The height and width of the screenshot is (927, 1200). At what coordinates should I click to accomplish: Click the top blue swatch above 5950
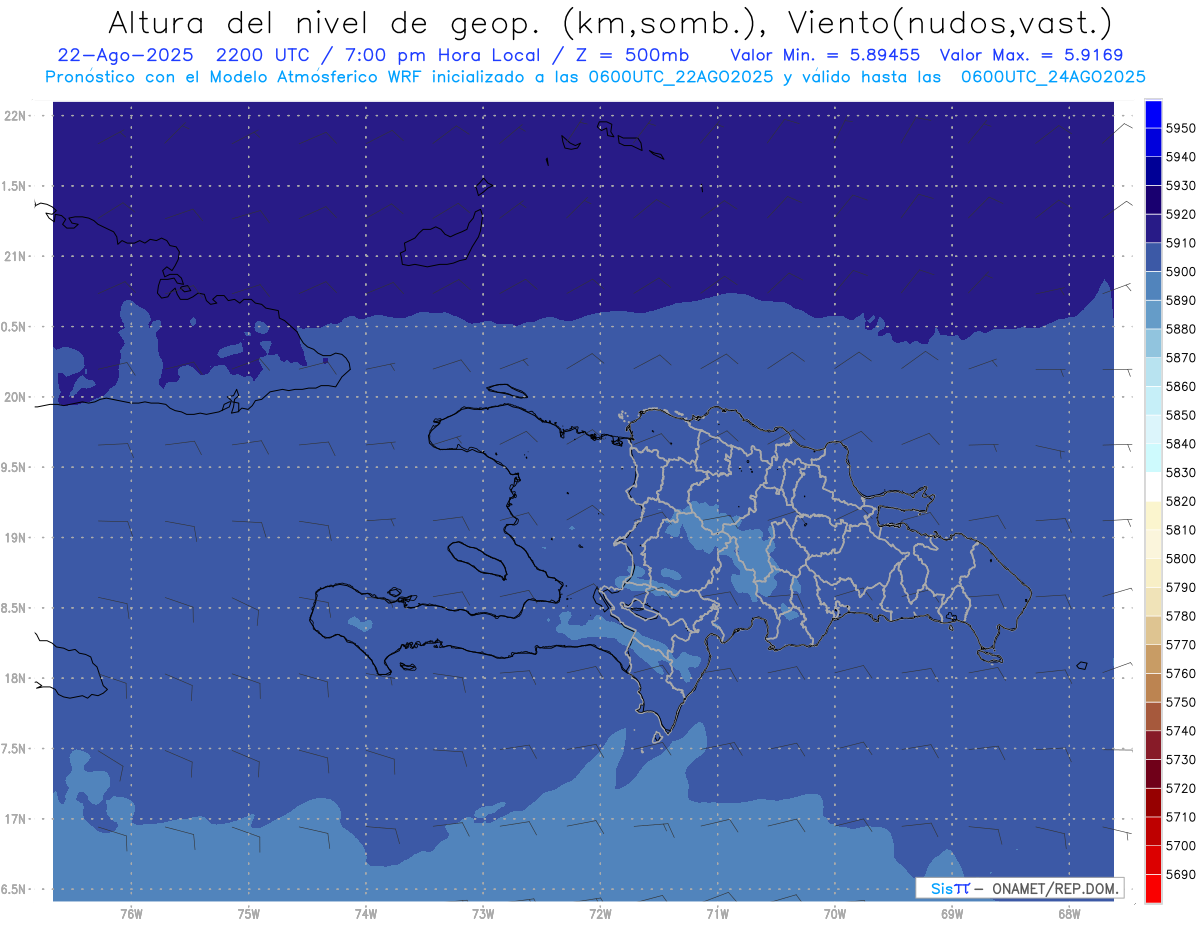pyautogui.click(x=1153, y=114)
